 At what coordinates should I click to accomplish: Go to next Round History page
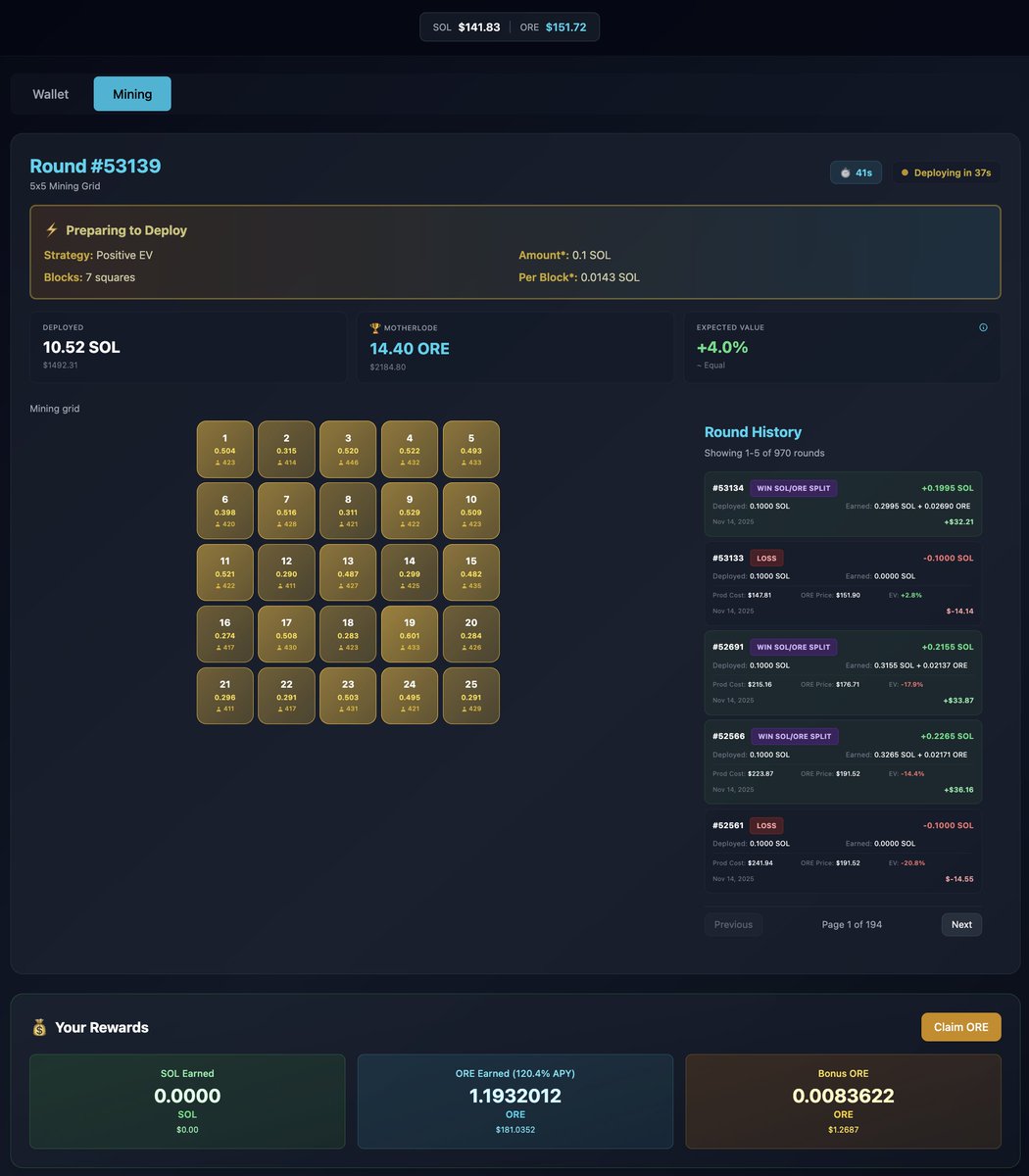(960, 924)
